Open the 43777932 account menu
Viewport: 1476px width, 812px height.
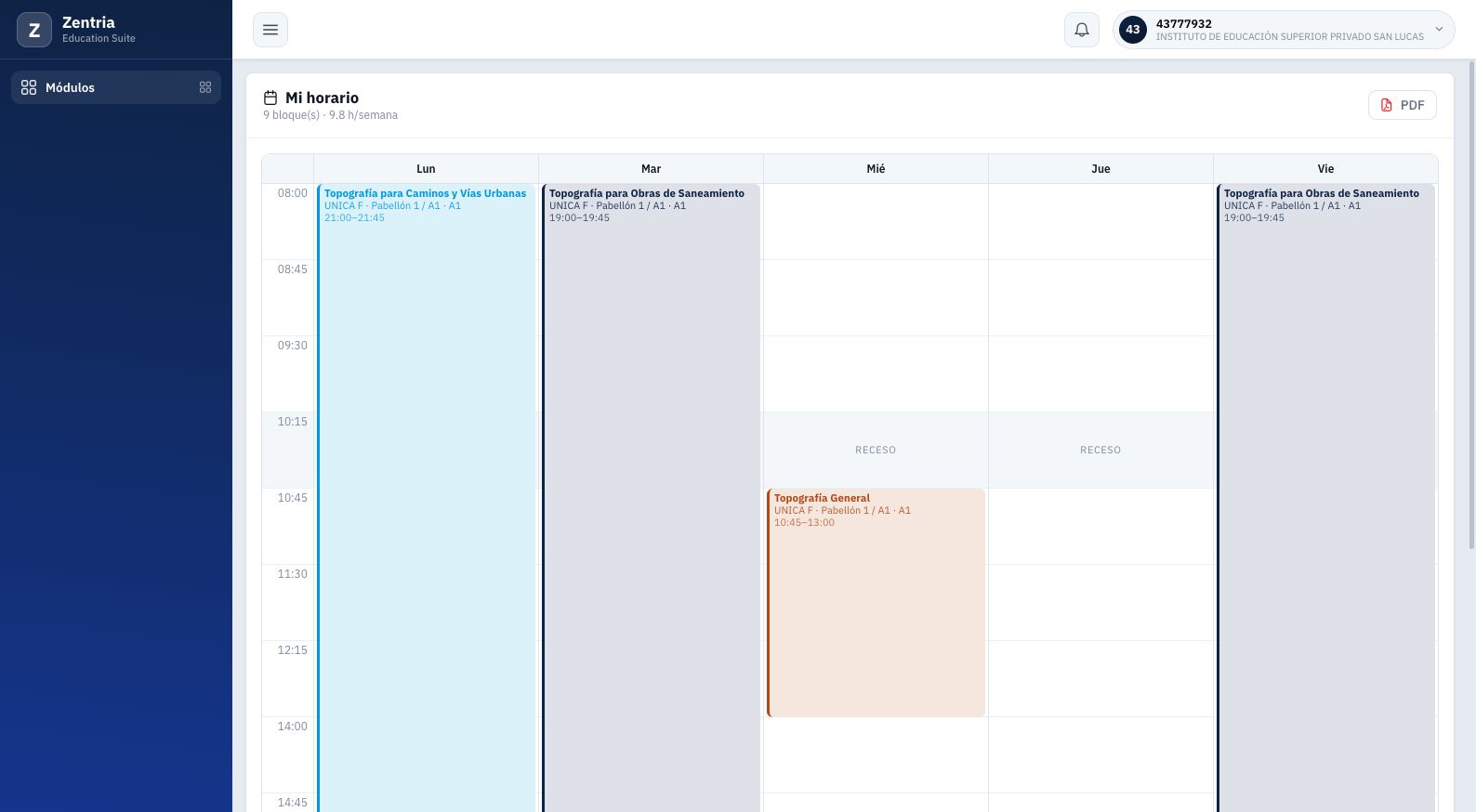pos(1284,30)
